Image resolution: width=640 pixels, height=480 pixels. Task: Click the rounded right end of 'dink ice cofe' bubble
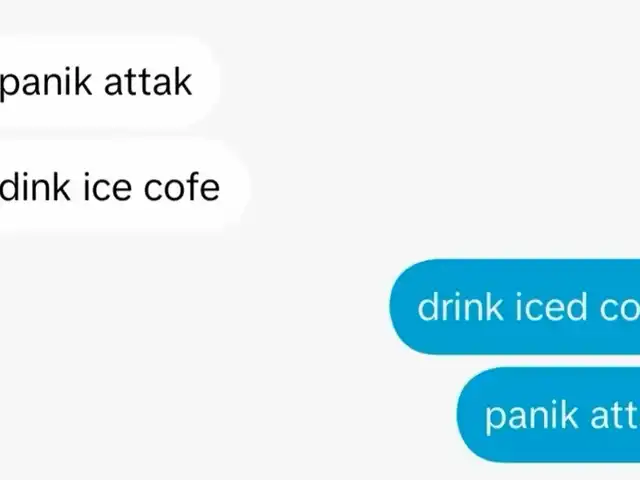pos(236,187)
